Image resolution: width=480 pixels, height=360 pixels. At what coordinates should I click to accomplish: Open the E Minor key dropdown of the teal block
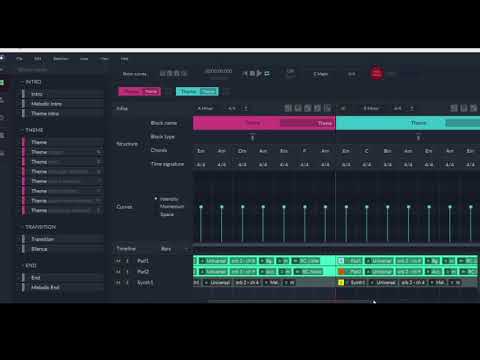371,108
